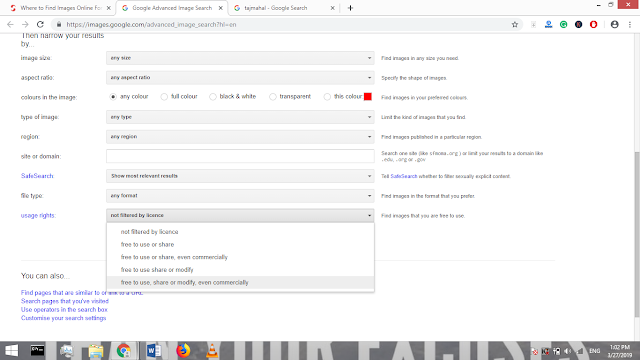Click the volume icon in system tray

(567, 351)
